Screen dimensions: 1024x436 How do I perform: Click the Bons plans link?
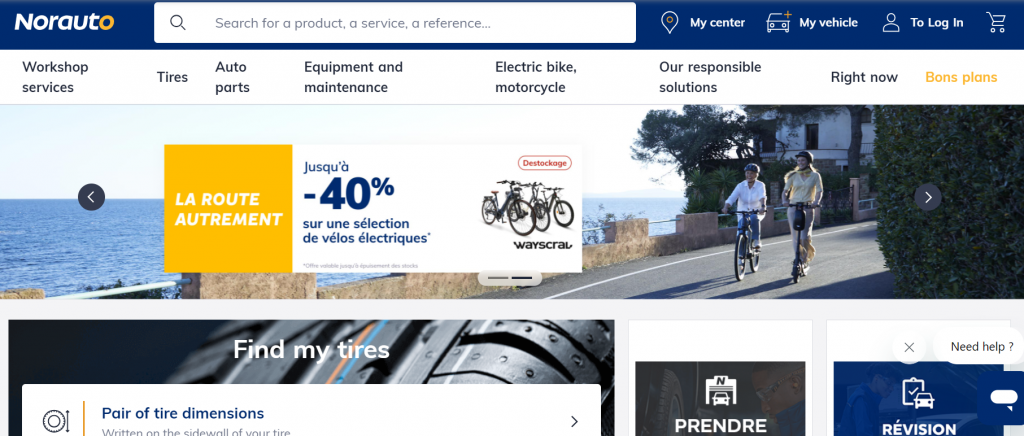961,77
